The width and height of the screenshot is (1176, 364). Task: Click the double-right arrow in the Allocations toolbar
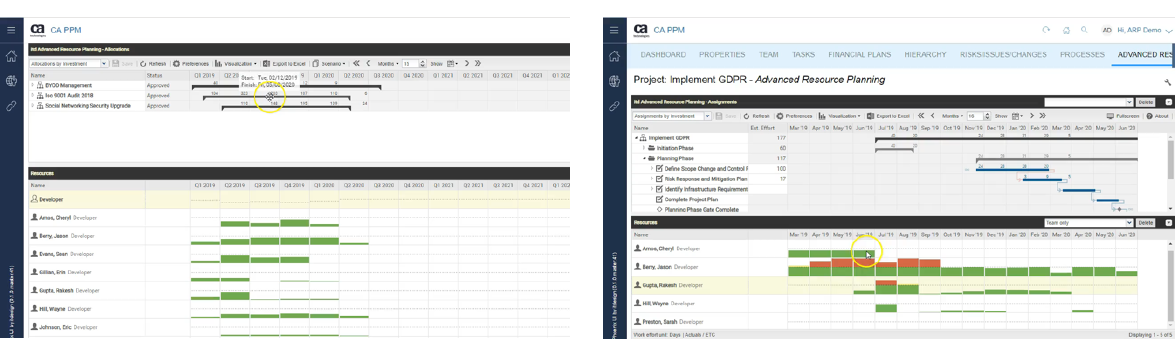coord(478,64)
